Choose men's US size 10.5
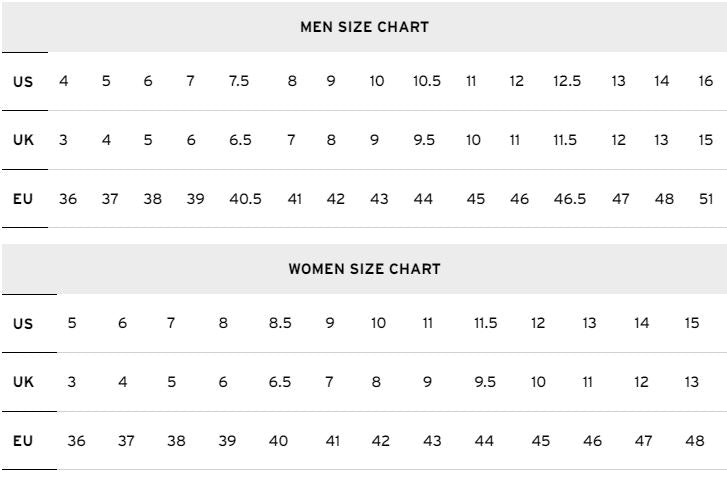 click(427, 81)
